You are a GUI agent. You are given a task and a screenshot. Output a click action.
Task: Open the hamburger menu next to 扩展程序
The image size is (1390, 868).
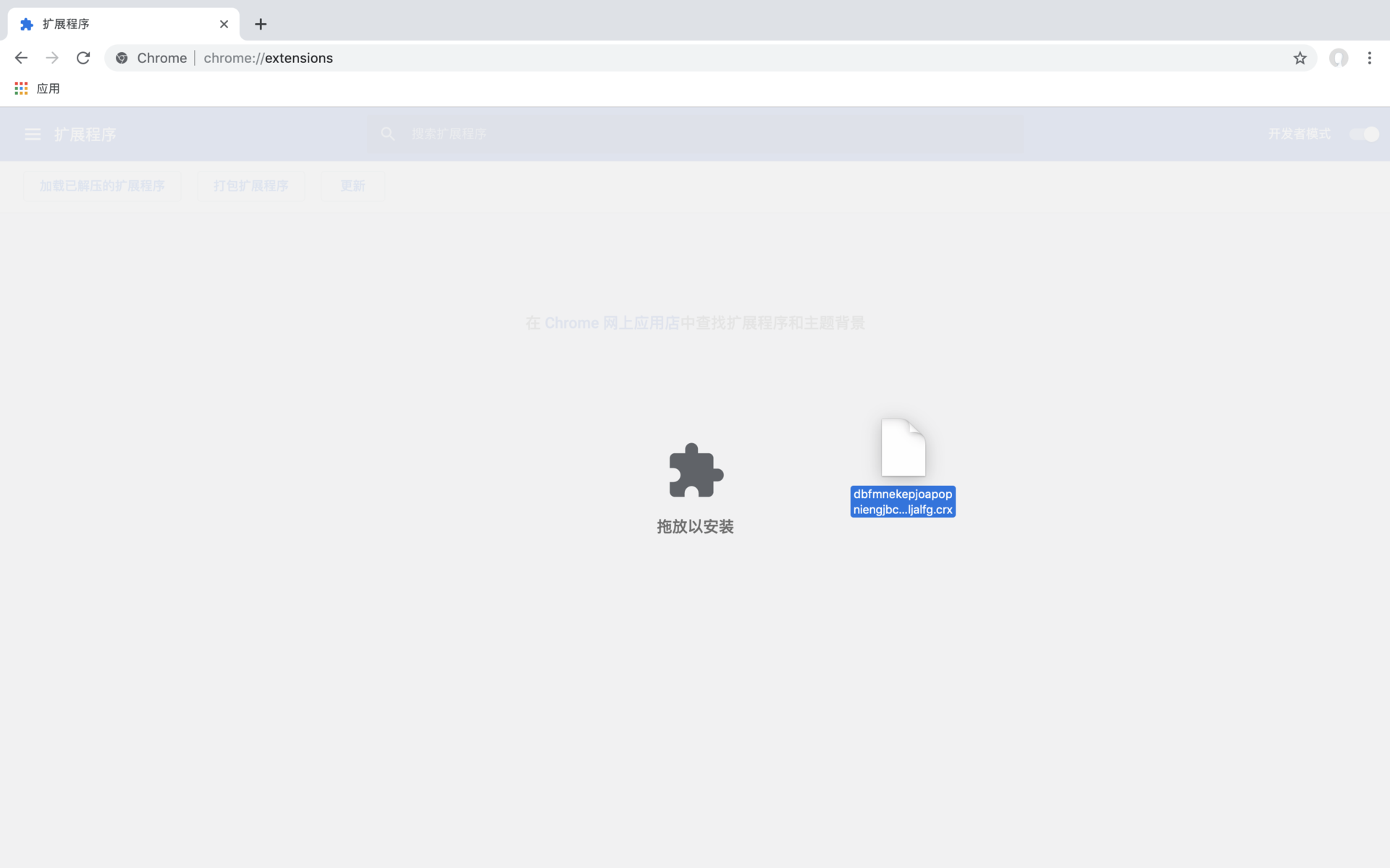coord(33,134)
